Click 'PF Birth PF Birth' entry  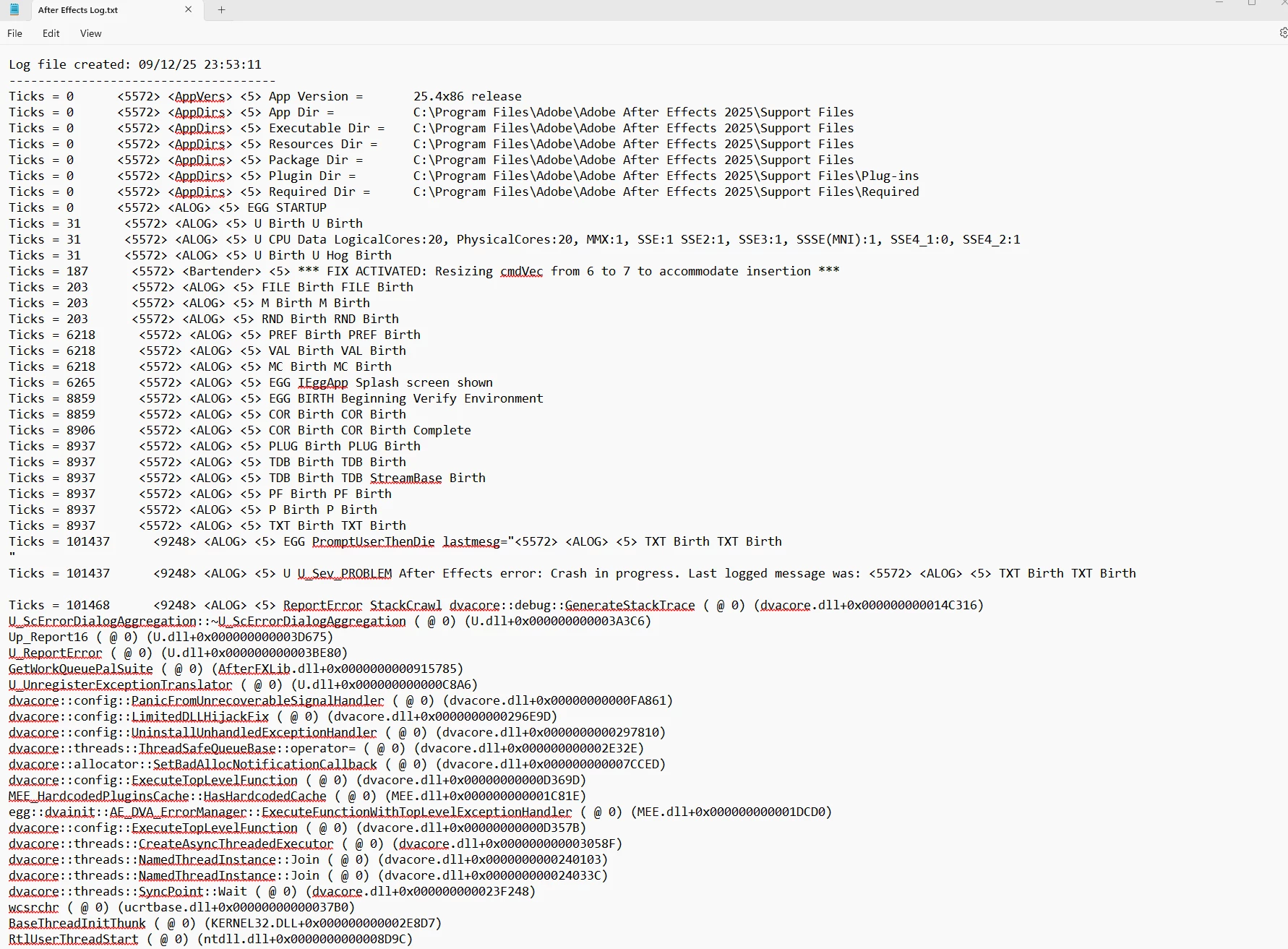(x=330, y=494)
